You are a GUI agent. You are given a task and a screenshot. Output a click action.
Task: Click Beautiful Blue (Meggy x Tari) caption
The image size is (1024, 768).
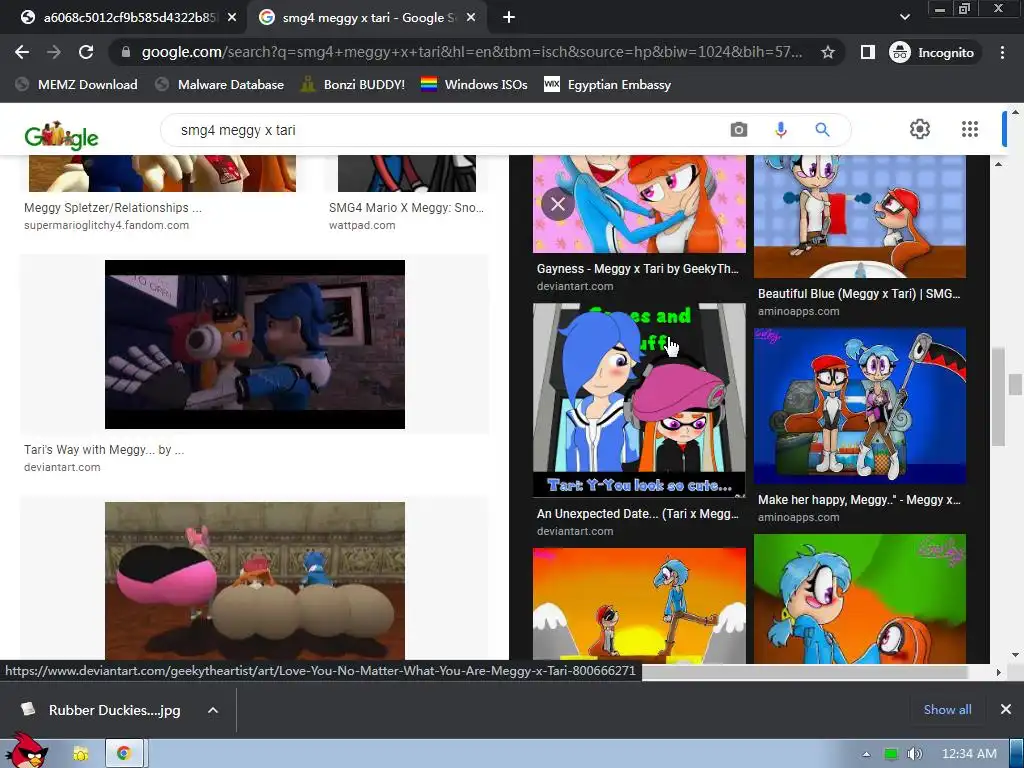[859, 294]
